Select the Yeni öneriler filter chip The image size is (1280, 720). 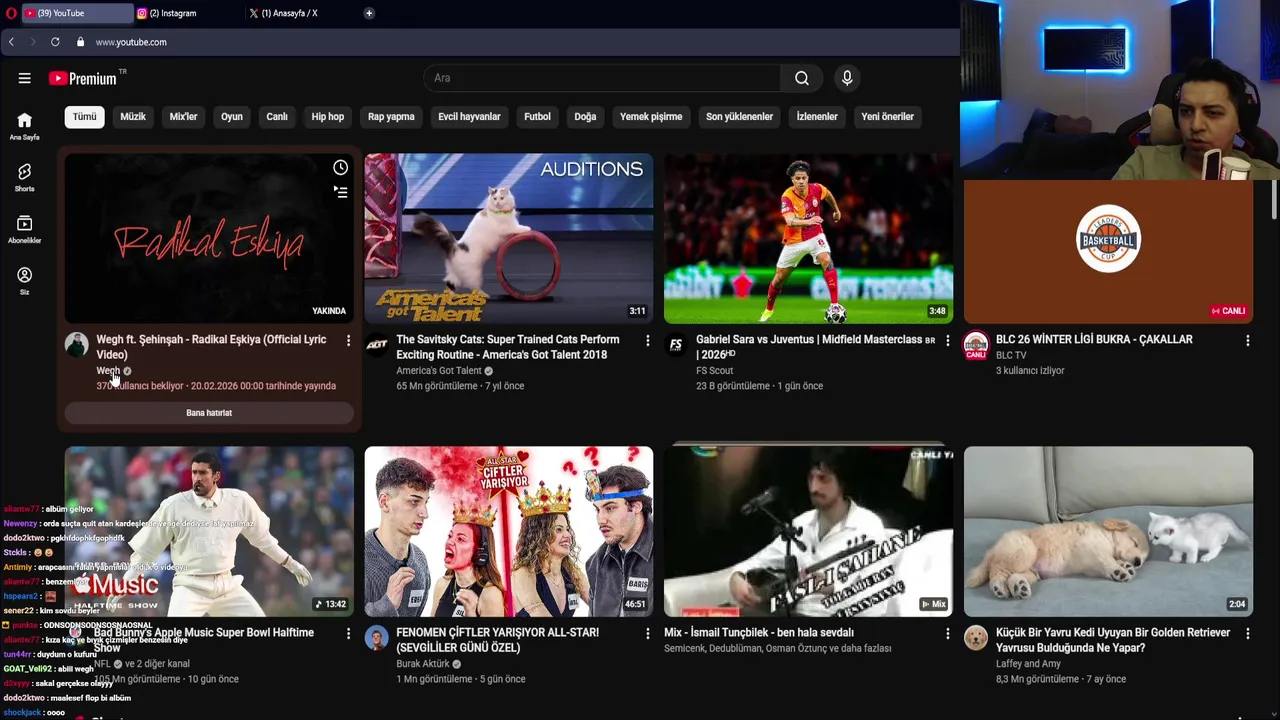pyautogui.click(x=888, y=117)
